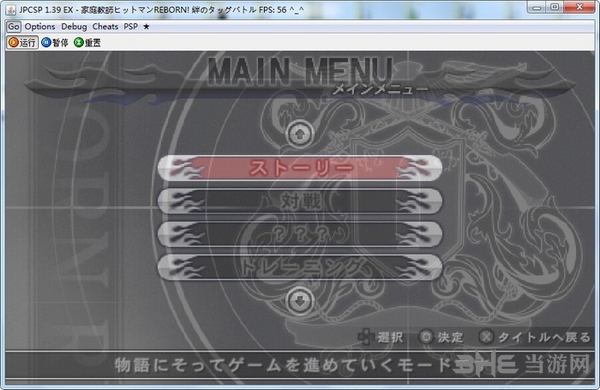Click the orange 运行 run icon
This screenshot has height=390, width=600.
pos(13,42)
